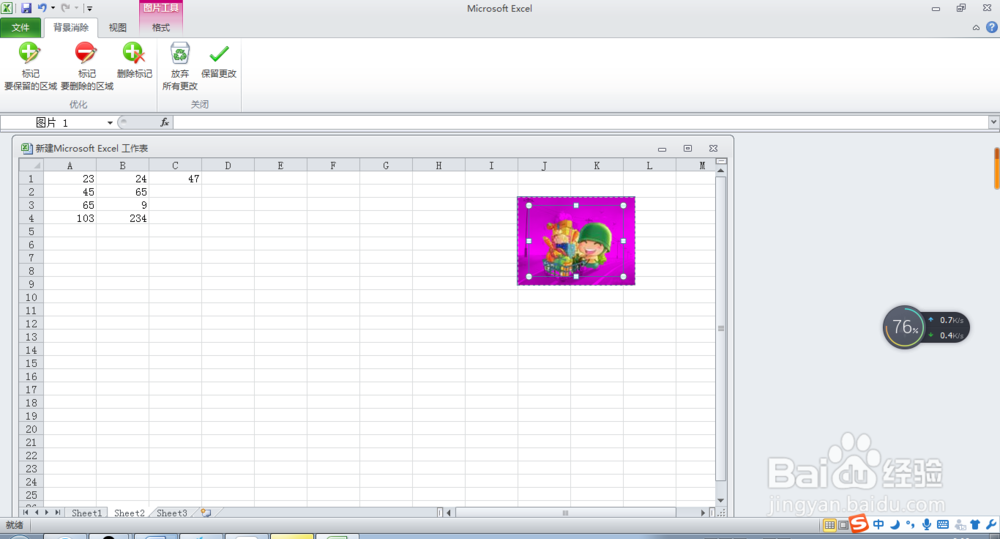
Task: Click the 76% memory monitor circle
Action: click(x=904, y=327)
